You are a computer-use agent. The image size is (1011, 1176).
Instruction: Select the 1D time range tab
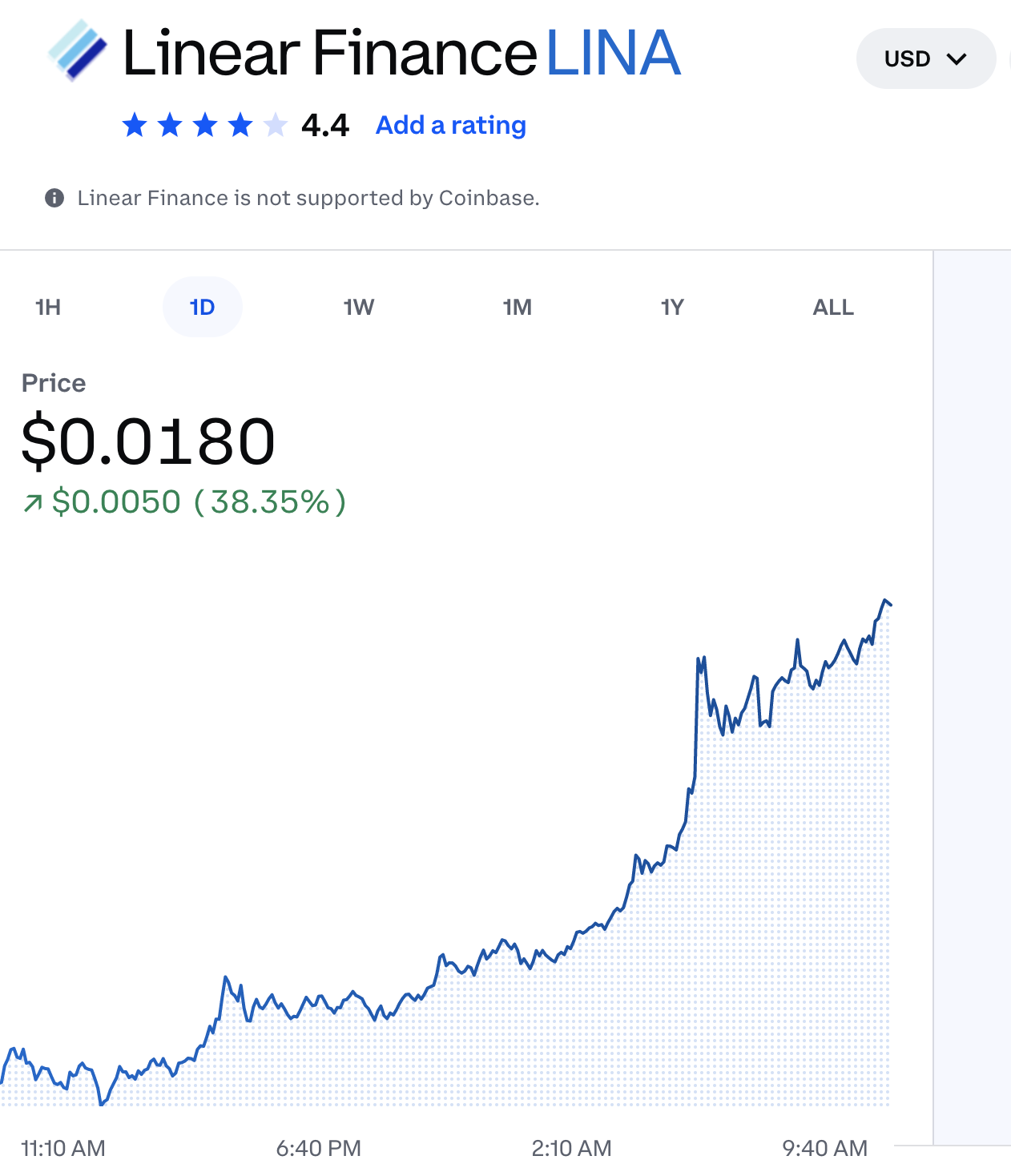[x=203, y=308]
